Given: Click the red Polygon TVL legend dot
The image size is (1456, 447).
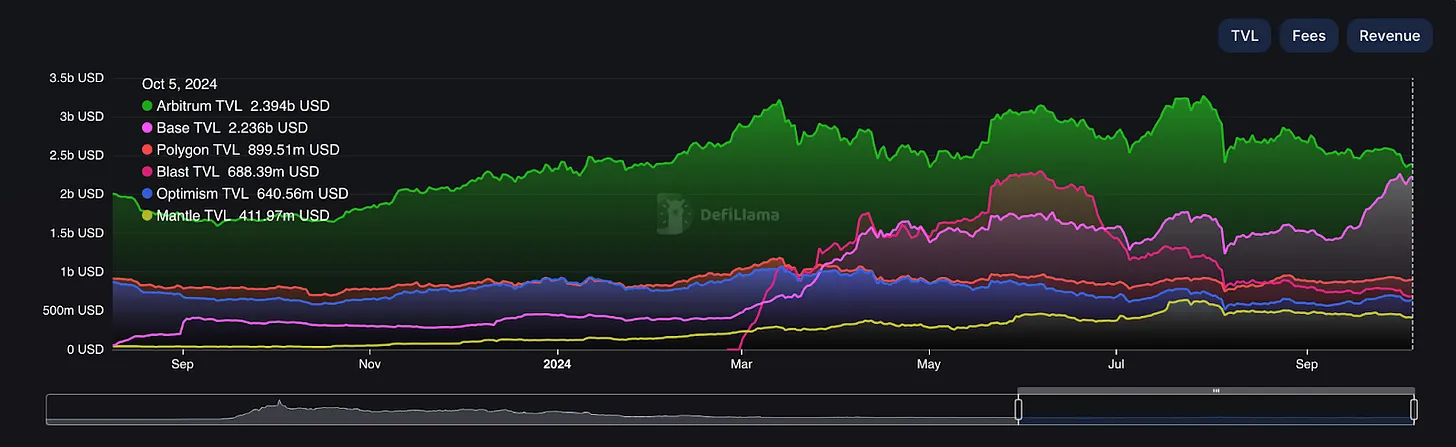Looking at the screenshot, I should coord(148,150).
